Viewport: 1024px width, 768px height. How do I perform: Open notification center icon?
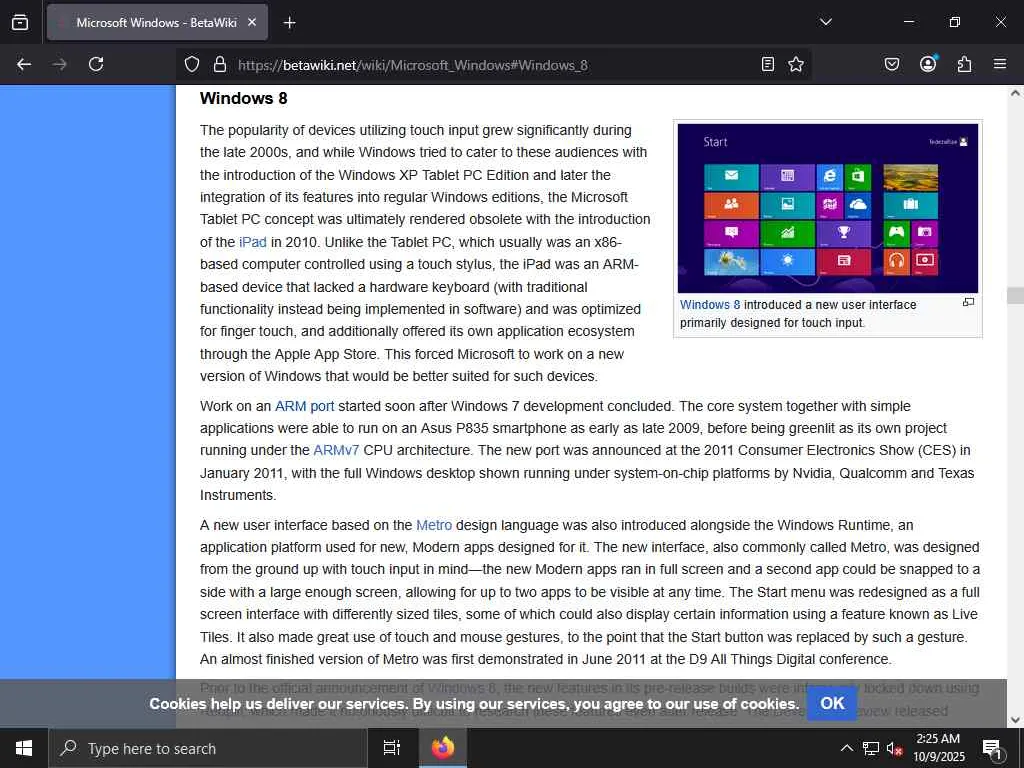992,748
